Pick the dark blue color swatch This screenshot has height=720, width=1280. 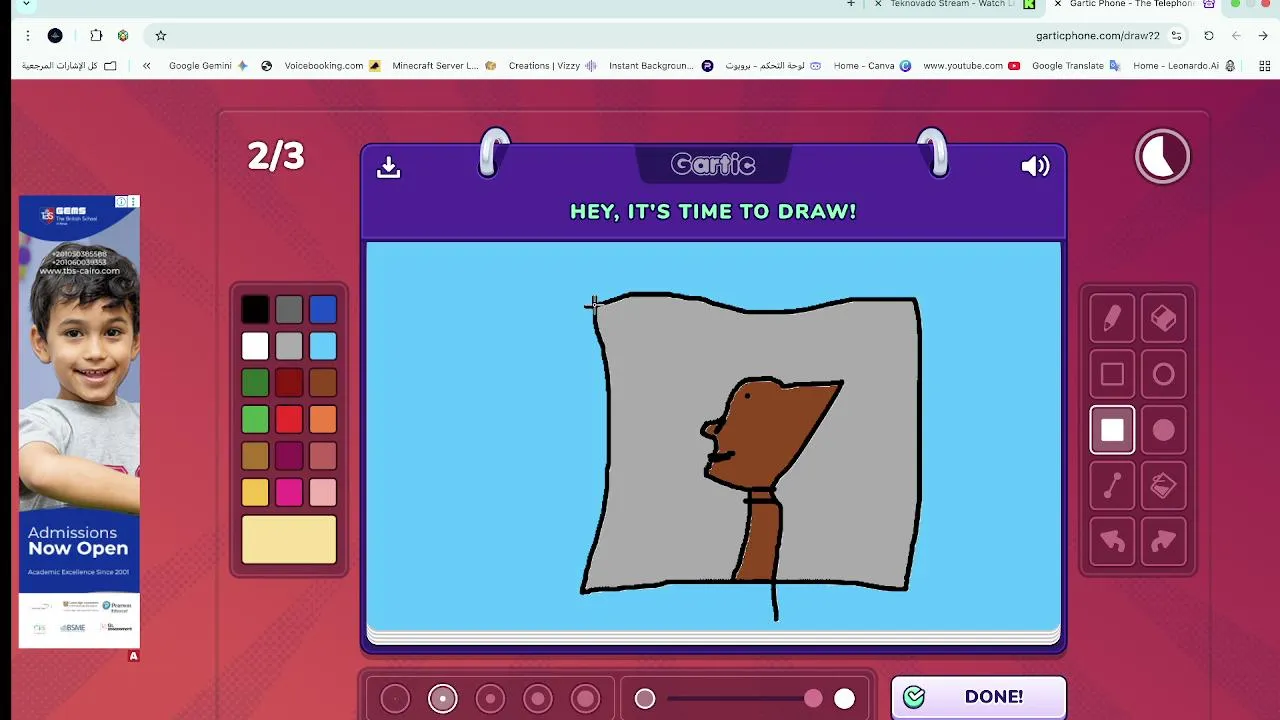tap(323, 309)
